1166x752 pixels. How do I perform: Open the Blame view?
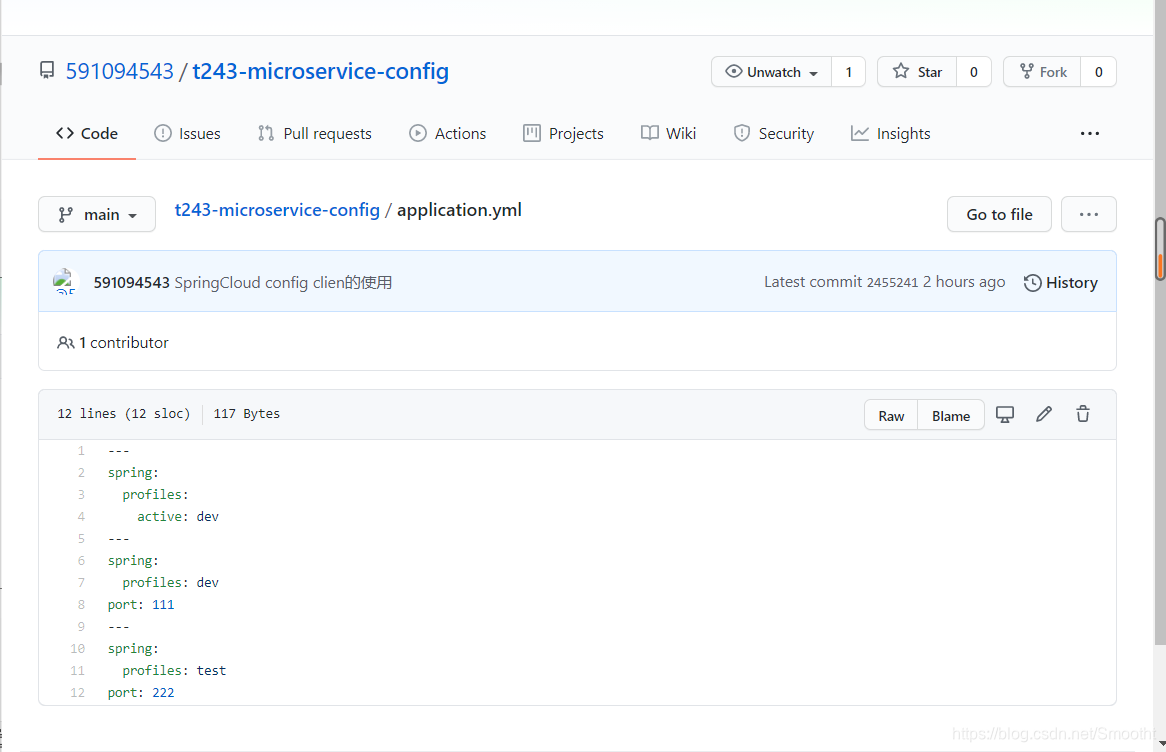pos(951,416)
